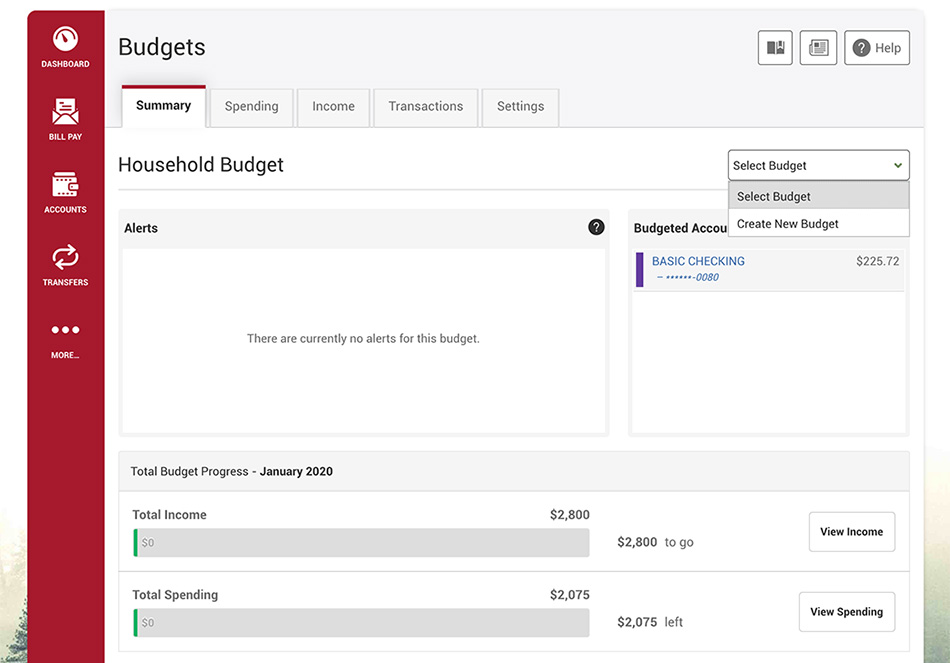
Task: Open the Bill Pay envelope icon
Action: click(x=65, y=112)
